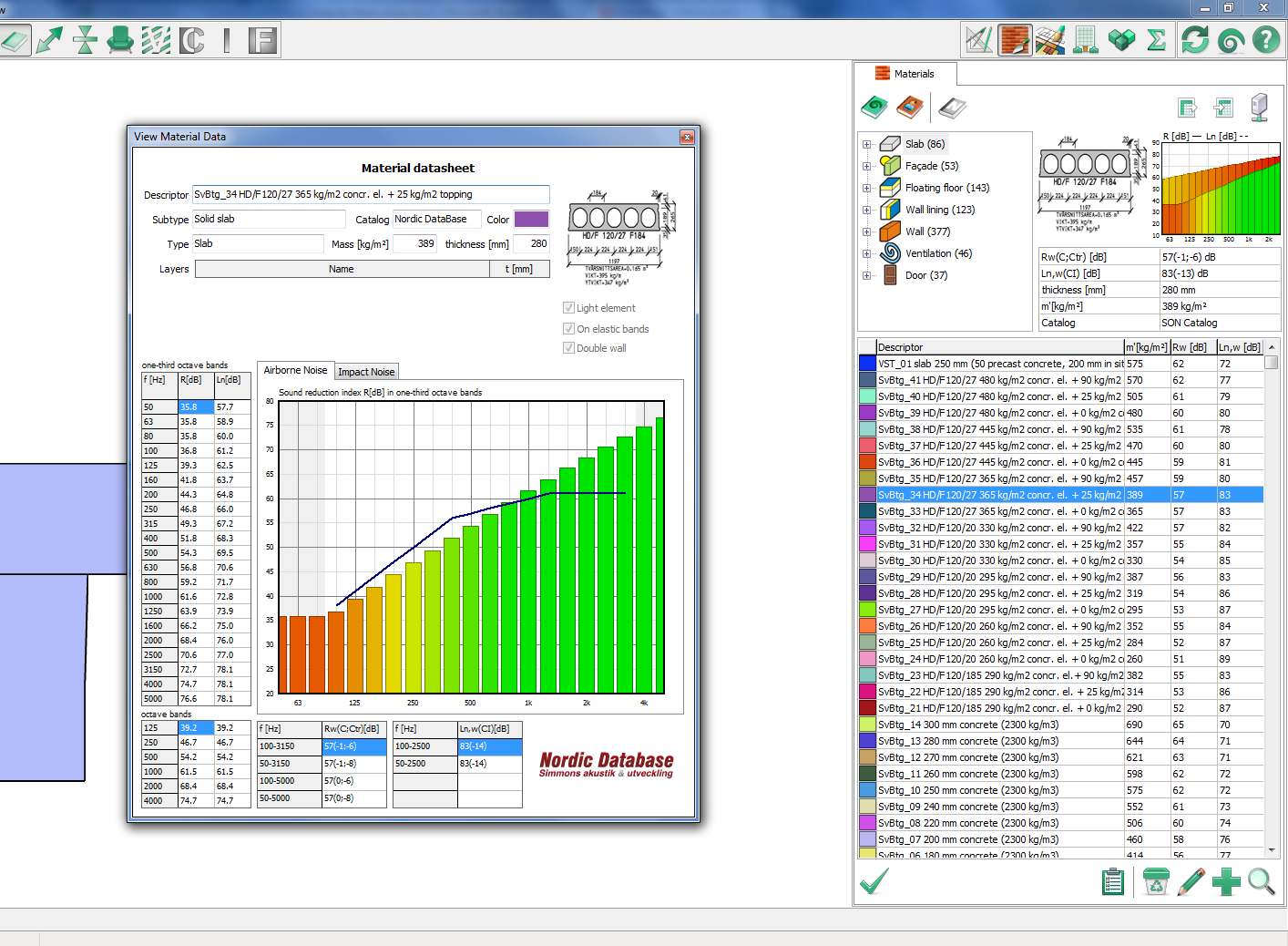Select the Airborne Noise tab
This screenshot has height=946, width=1288.
pos(295,370)
